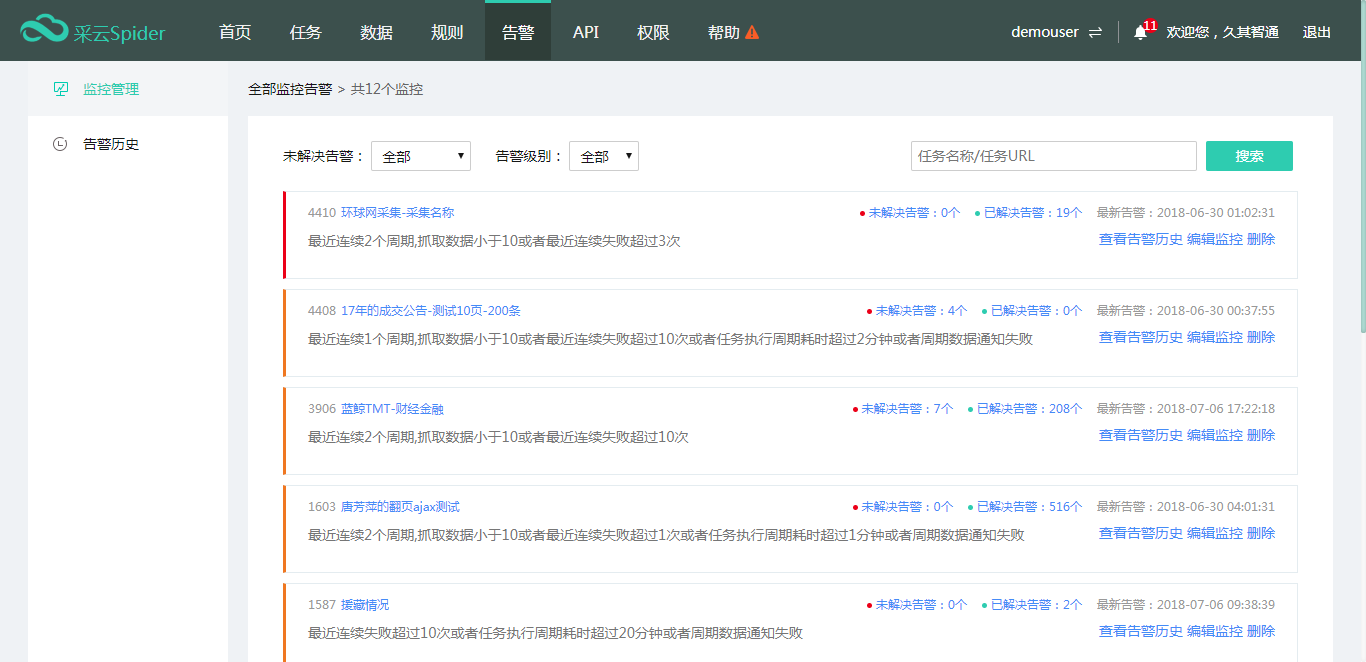Expand the 告警级别 dropdown
This screenshot has width=1366, height=662.
click(604, 156)
